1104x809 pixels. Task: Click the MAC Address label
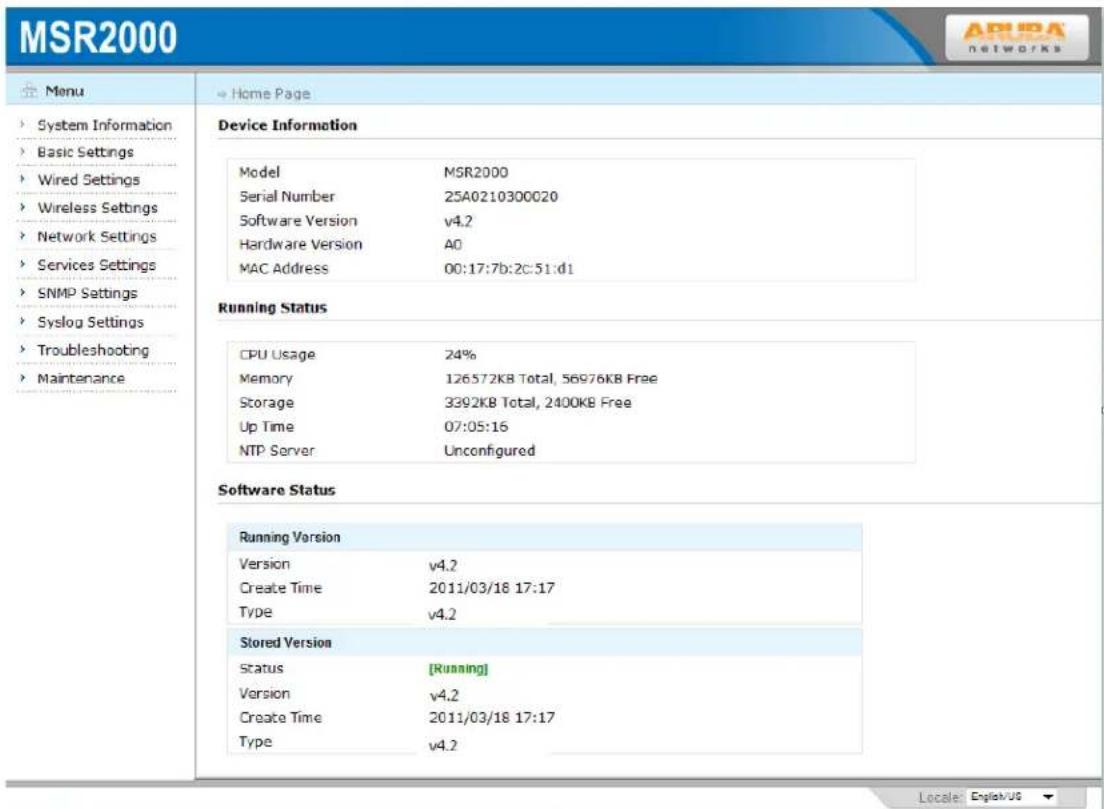283,268
